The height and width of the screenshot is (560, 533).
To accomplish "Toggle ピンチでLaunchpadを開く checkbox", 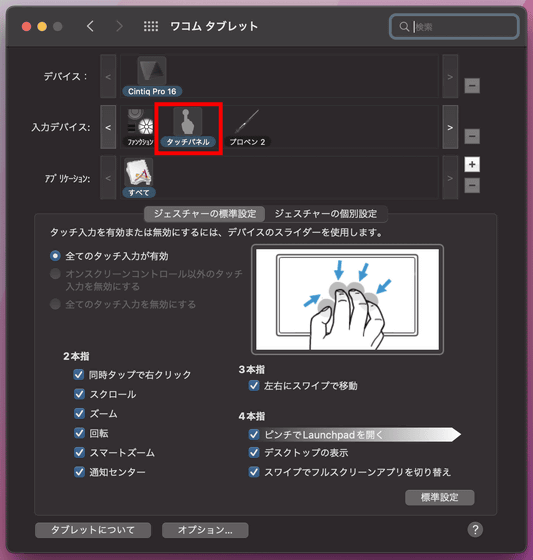I will coord(254,435).
